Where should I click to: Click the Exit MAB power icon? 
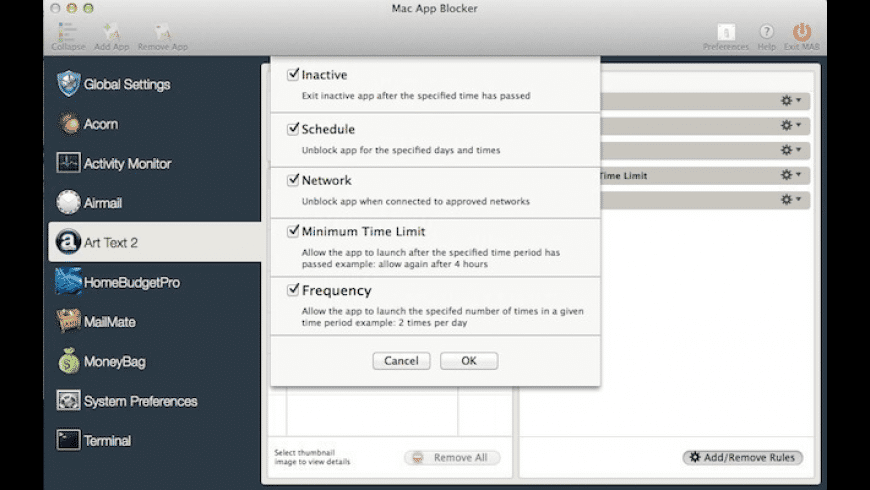pyautogui.click(x=801, y=32)
